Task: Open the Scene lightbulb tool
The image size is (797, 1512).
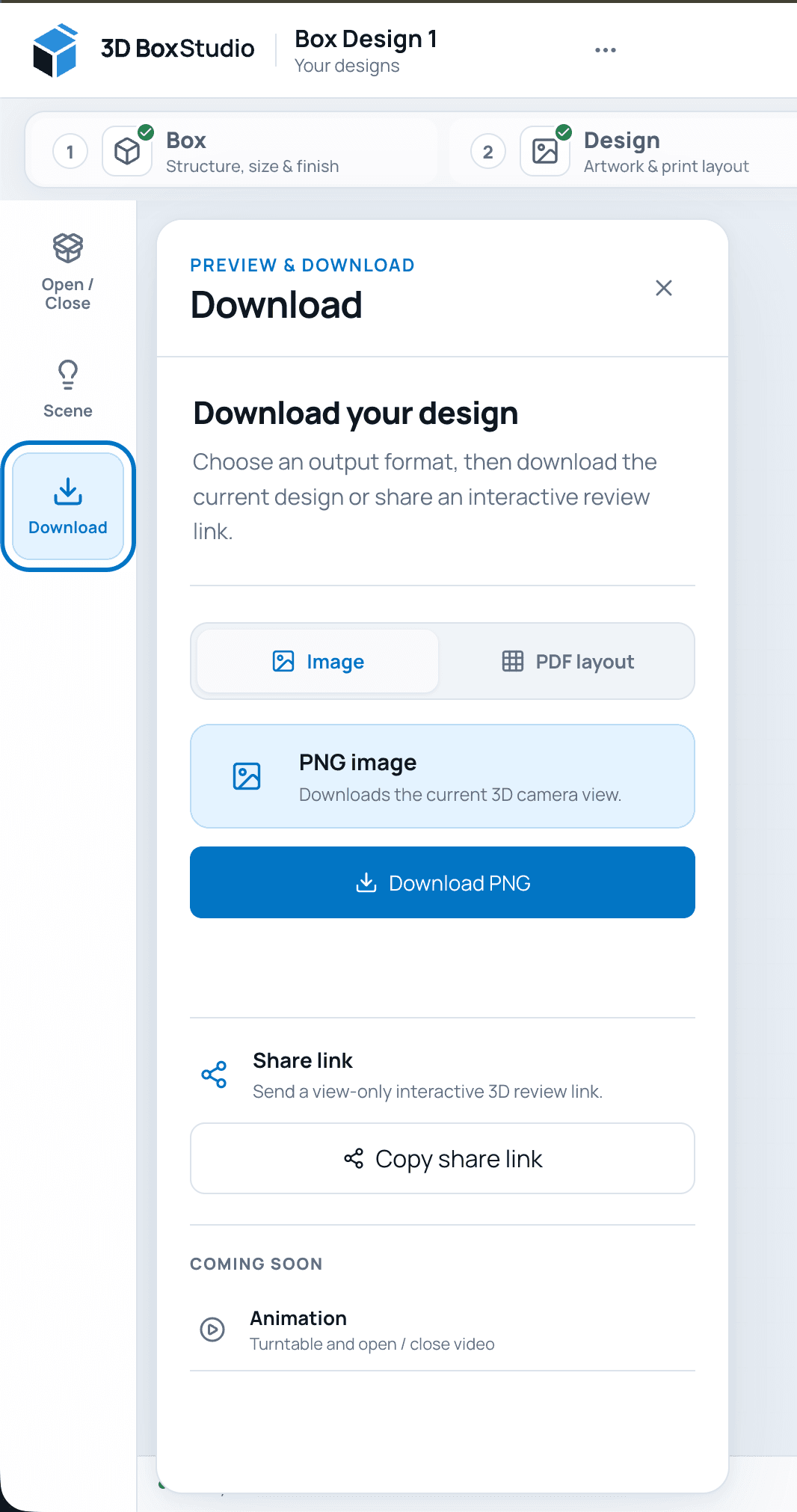Action: (68, 389)
